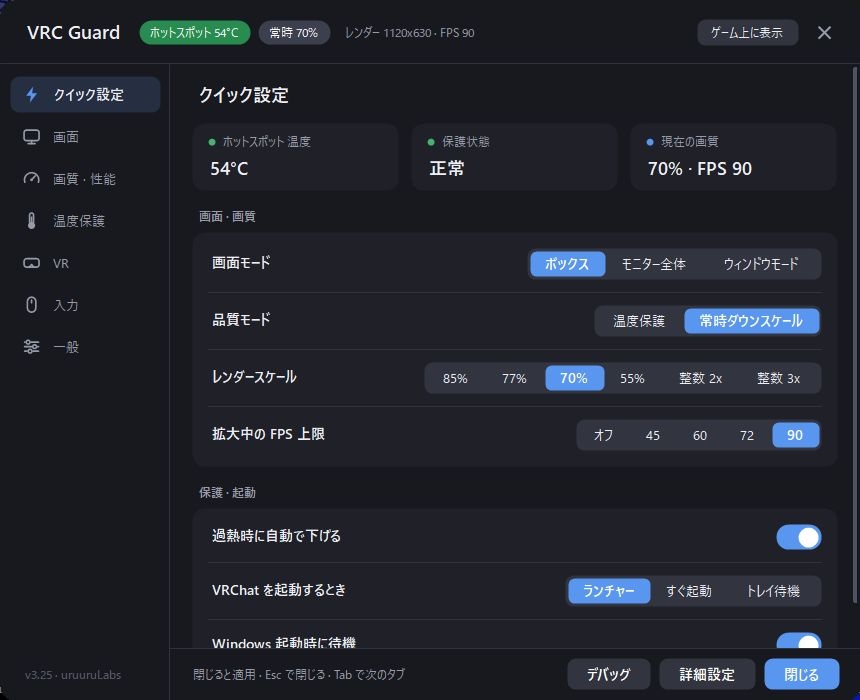Click the ホットスポット温度 54°C card
This screenshot has width=860, height=700.
pos(296,157)
